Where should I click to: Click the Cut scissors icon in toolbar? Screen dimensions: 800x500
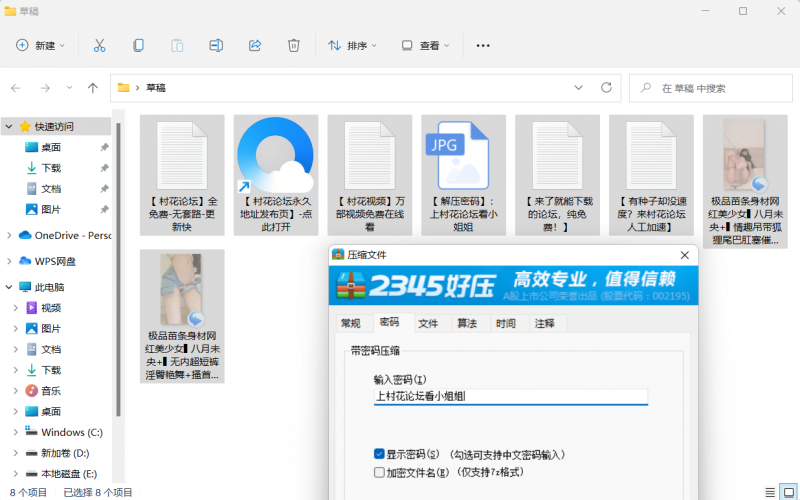pos(99,45)
